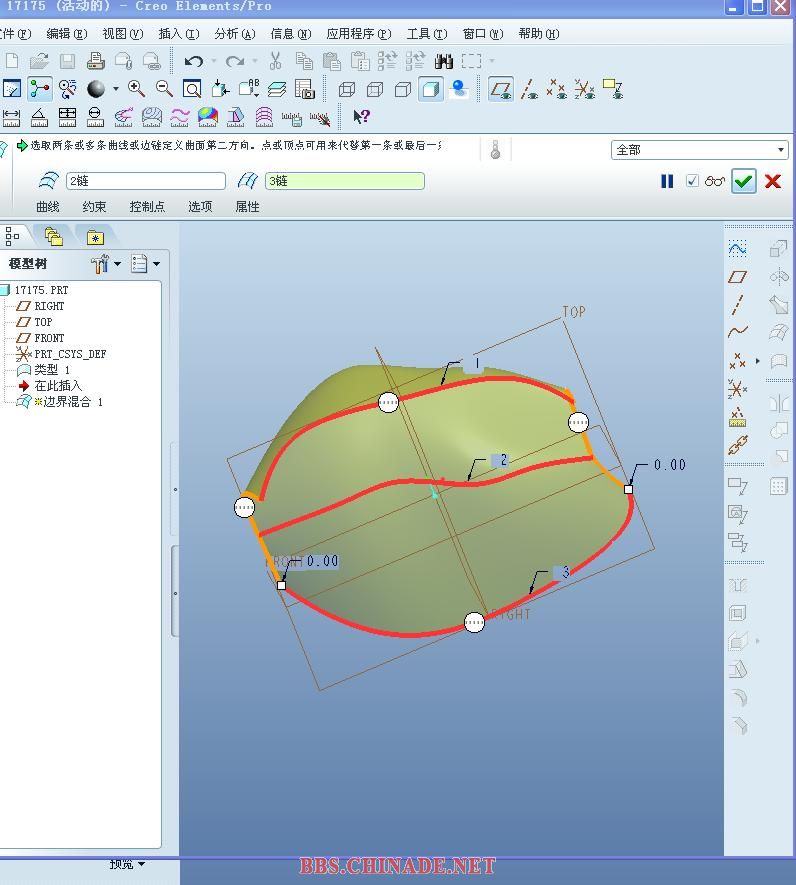
Task: Expand the datum point tool flyout arrow
Action: point(758,361)
